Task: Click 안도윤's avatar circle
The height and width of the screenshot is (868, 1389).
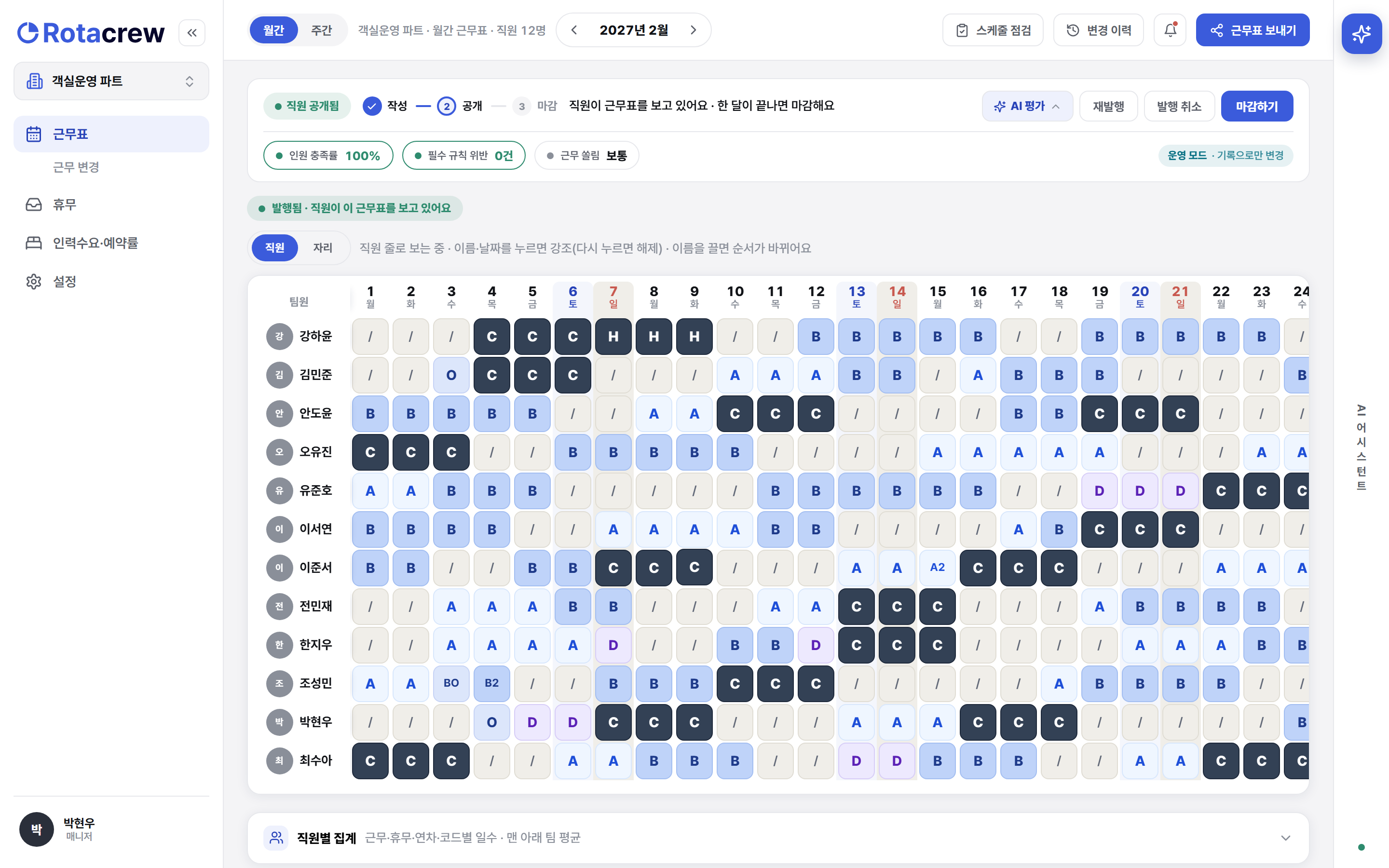Action: (x=280, y=413)
